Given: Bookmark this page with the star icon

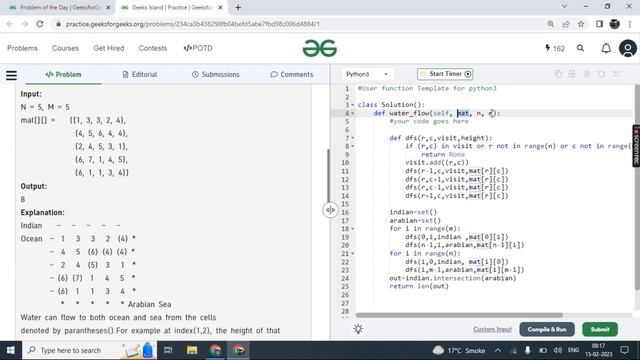Looking at the screenshot, I should tap(581, 24).
